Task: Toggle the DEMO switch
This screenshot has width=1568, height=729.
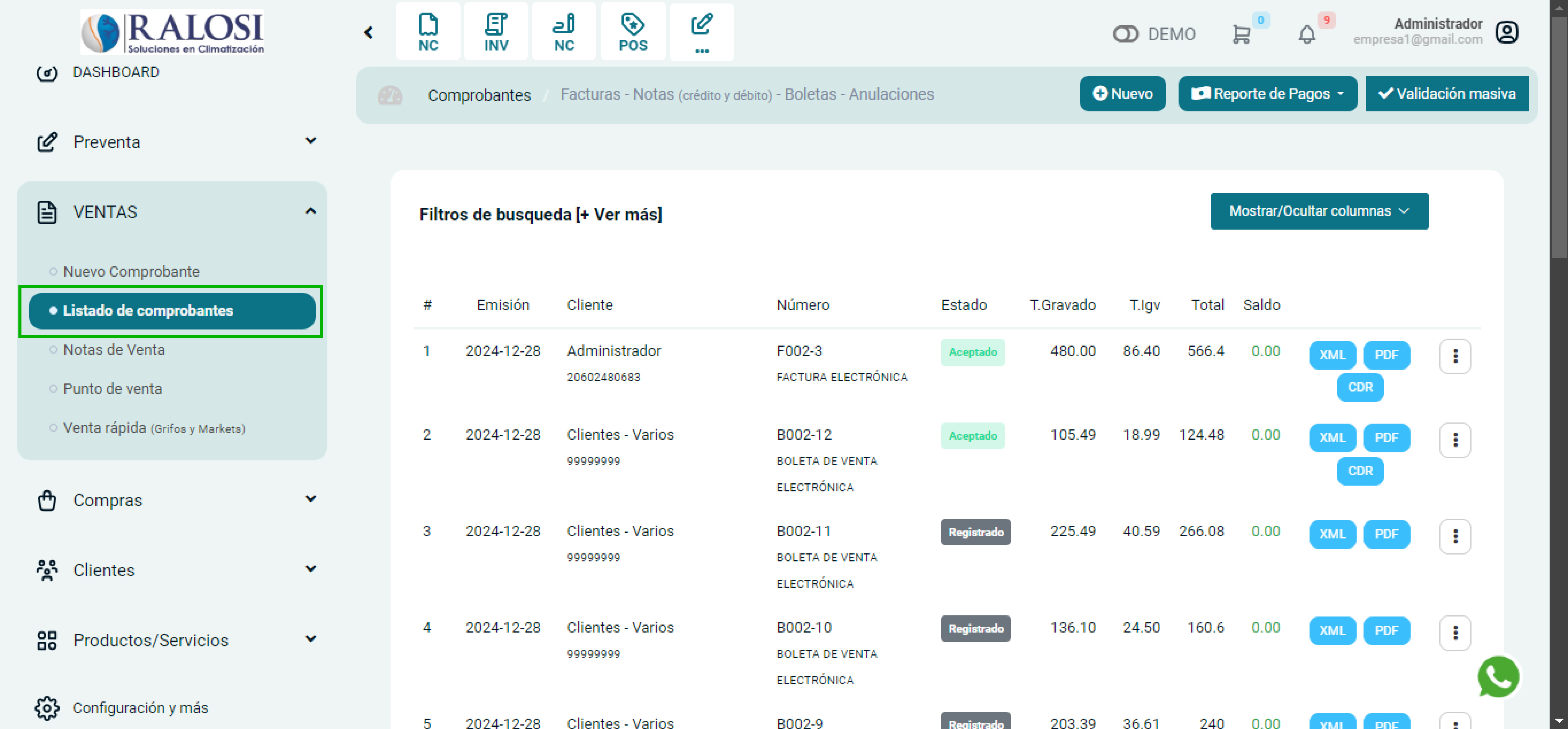Action: tap(1125, 34)
